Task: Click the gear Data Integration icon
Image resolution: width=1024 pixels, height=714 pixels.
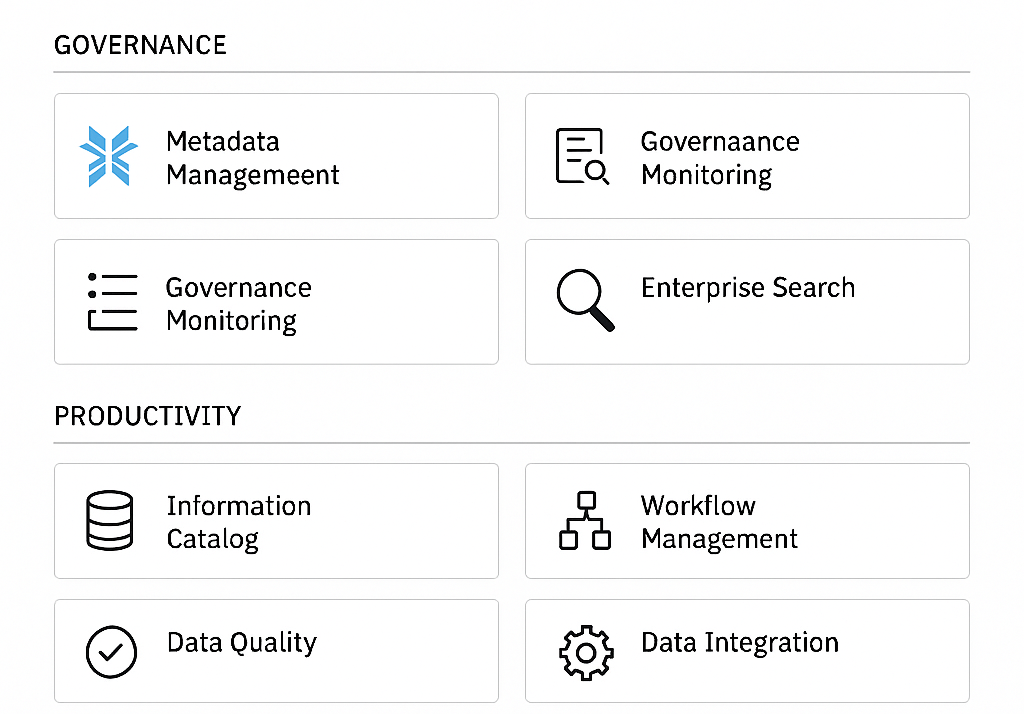Action: pyautogui.click(x=586, y=653)
